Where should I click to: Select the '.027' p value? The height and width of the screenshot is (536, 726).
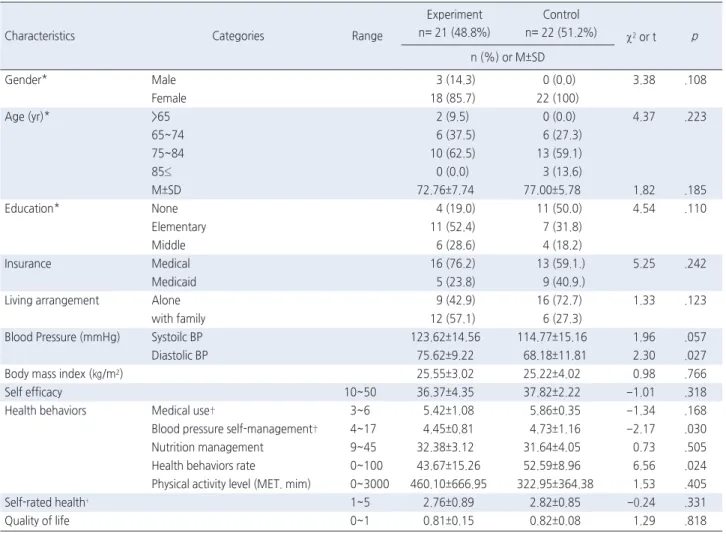pos(695,355)
